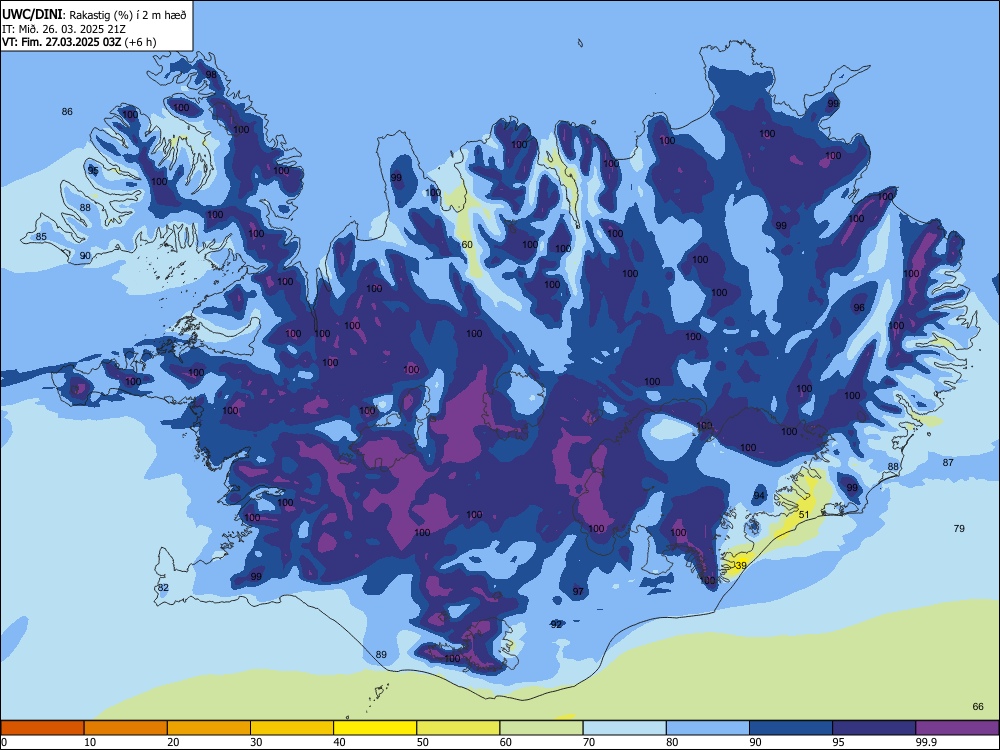
Task: Click the 96 humidity value in the east
Action: (x=859, y=307)
